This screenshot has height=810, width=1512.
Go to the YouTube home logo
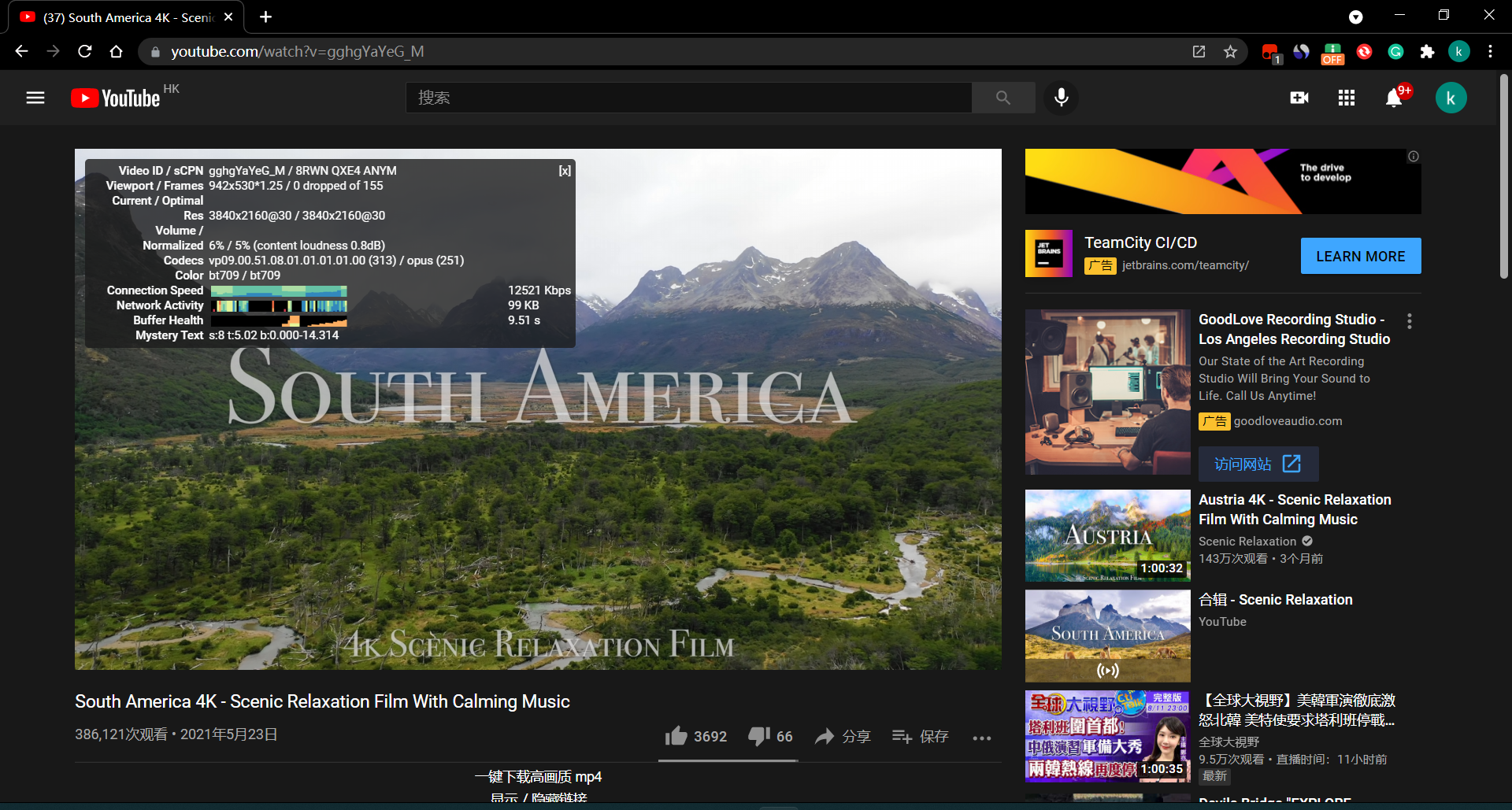116,98
